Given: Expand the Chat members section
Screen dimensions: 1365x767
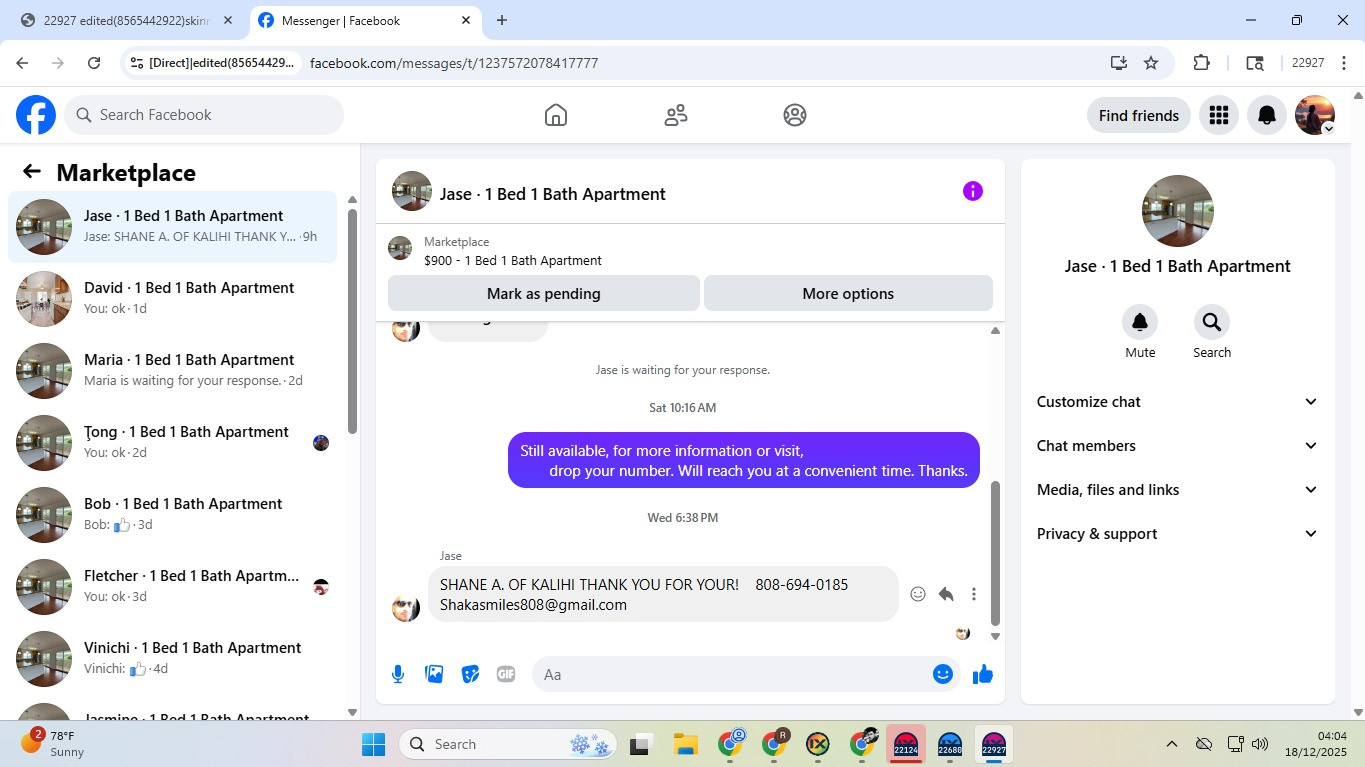Looking at the screenshot, I should pyautogui.click(x=1177, y=446).
